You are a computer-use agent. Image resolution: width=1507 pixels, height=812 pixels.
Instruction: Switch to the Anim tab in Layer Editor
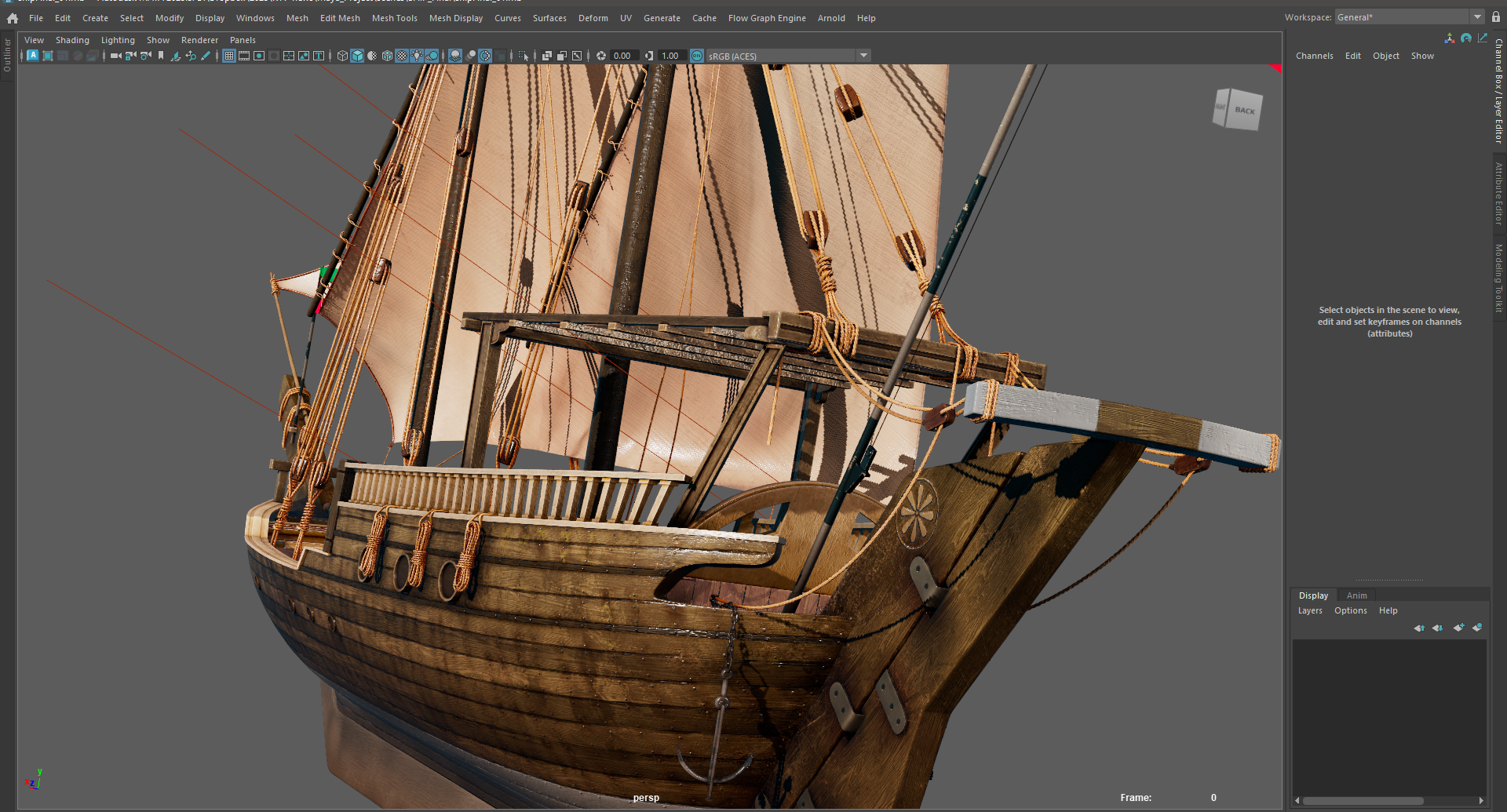1357,595
